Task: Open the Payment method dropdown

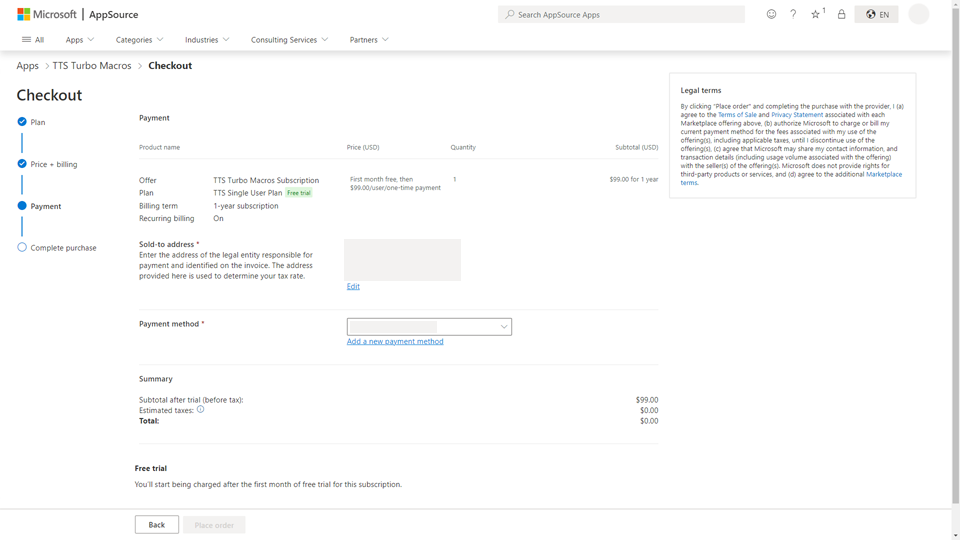Action: coord(429,327)
